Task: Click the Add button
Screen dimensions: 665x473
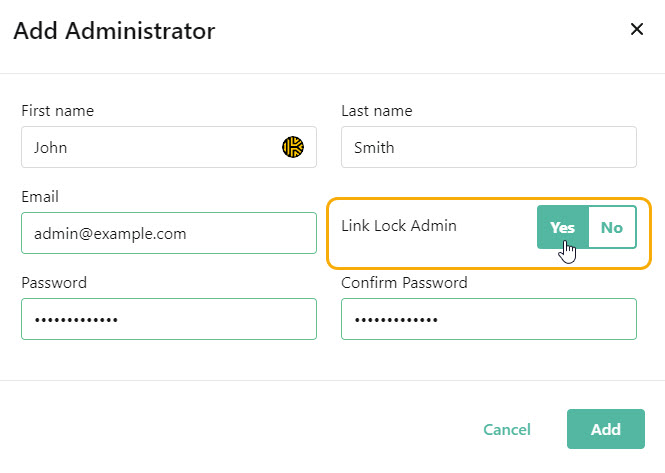Action: [606, 429]
